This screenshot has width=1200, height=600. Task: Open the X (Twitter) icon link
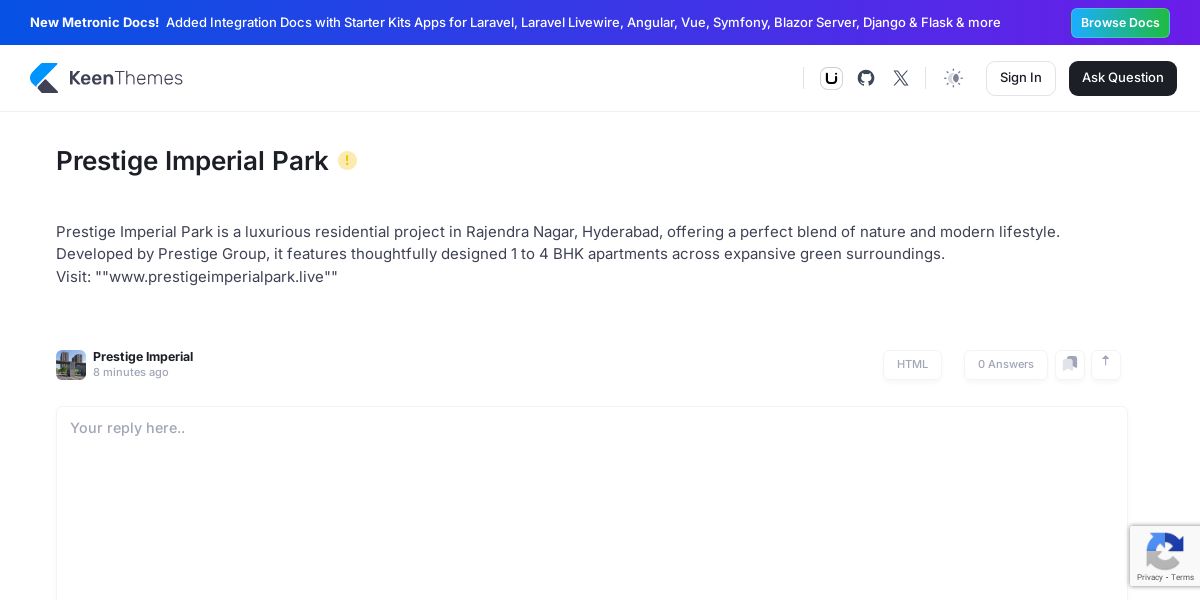901,78
